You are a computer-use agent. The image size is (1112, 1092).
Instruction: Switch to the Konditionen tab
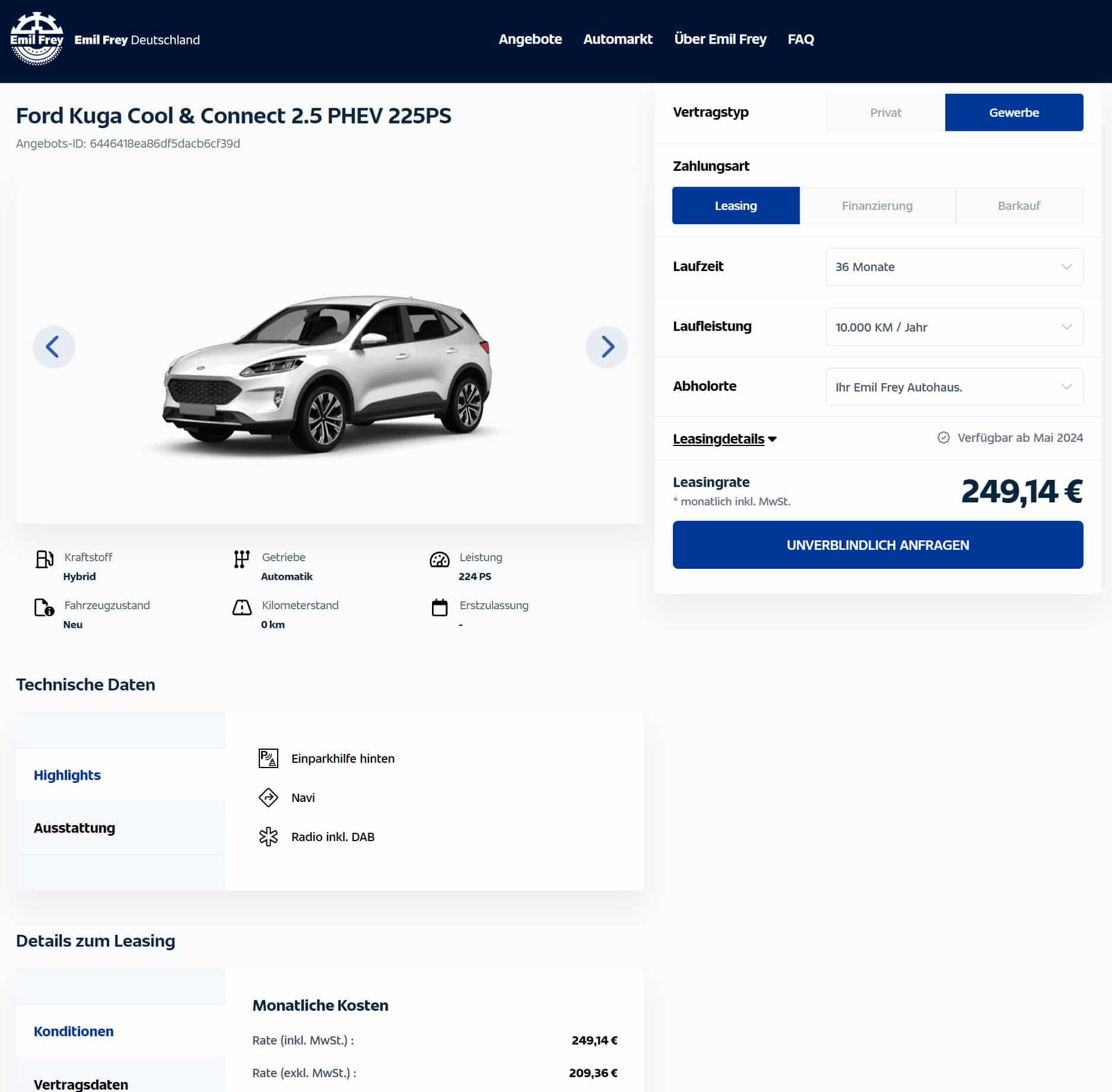click(x=120, y=1031)
